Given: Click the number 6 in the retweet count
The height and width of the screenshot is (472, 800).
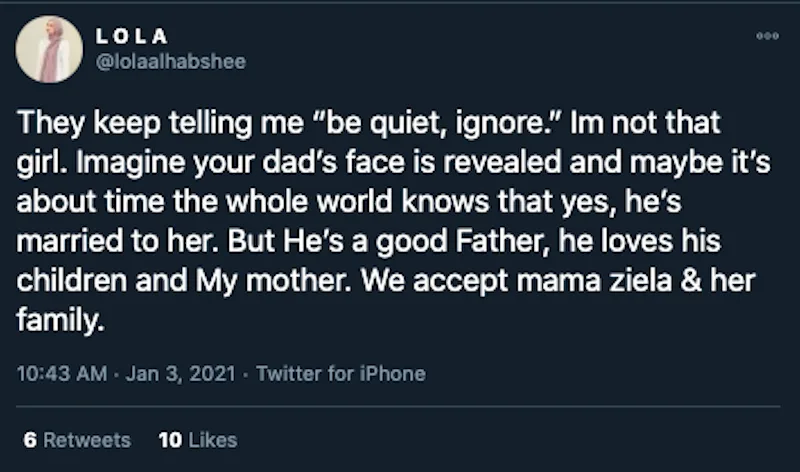Looking at the screenshot, I should tap(27, 439).
